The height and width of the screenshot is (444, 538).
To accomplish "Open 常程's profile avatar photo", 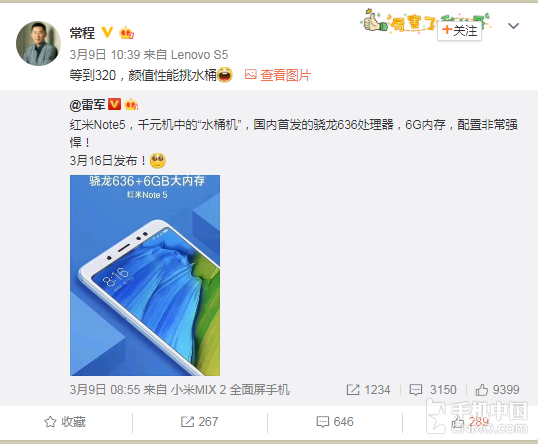I will (x=38, y=43).
